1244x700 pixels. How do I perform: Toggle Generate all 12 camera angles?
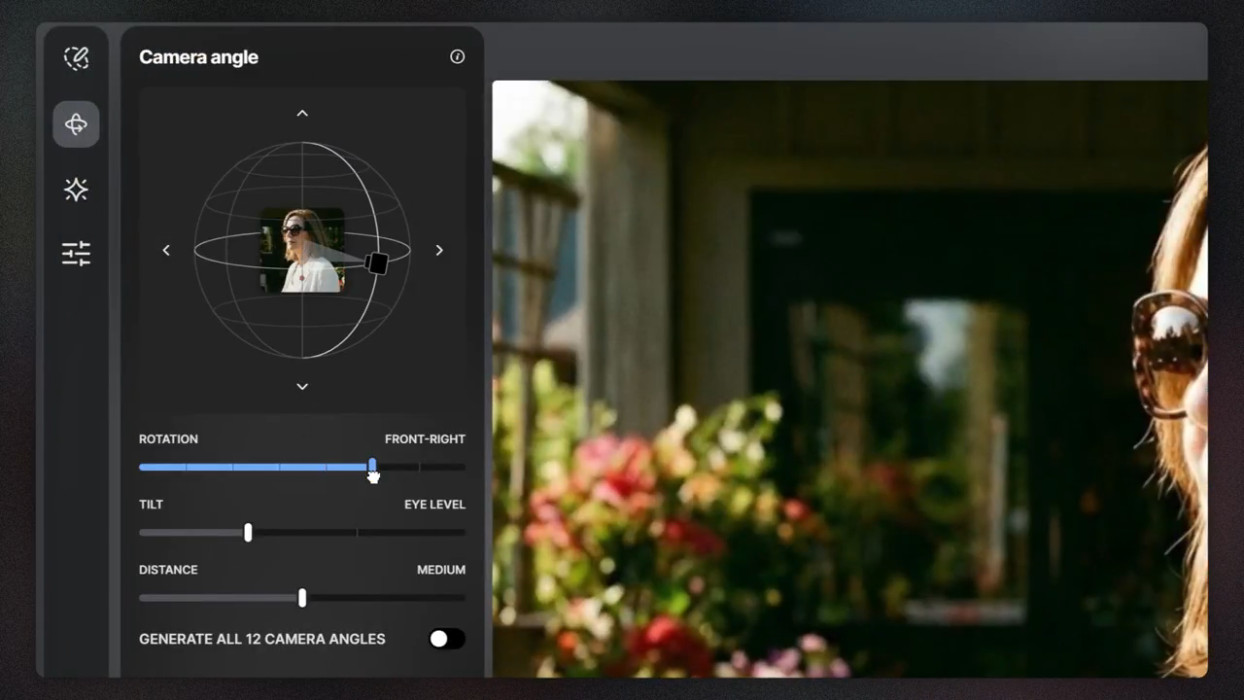(446, 639)
